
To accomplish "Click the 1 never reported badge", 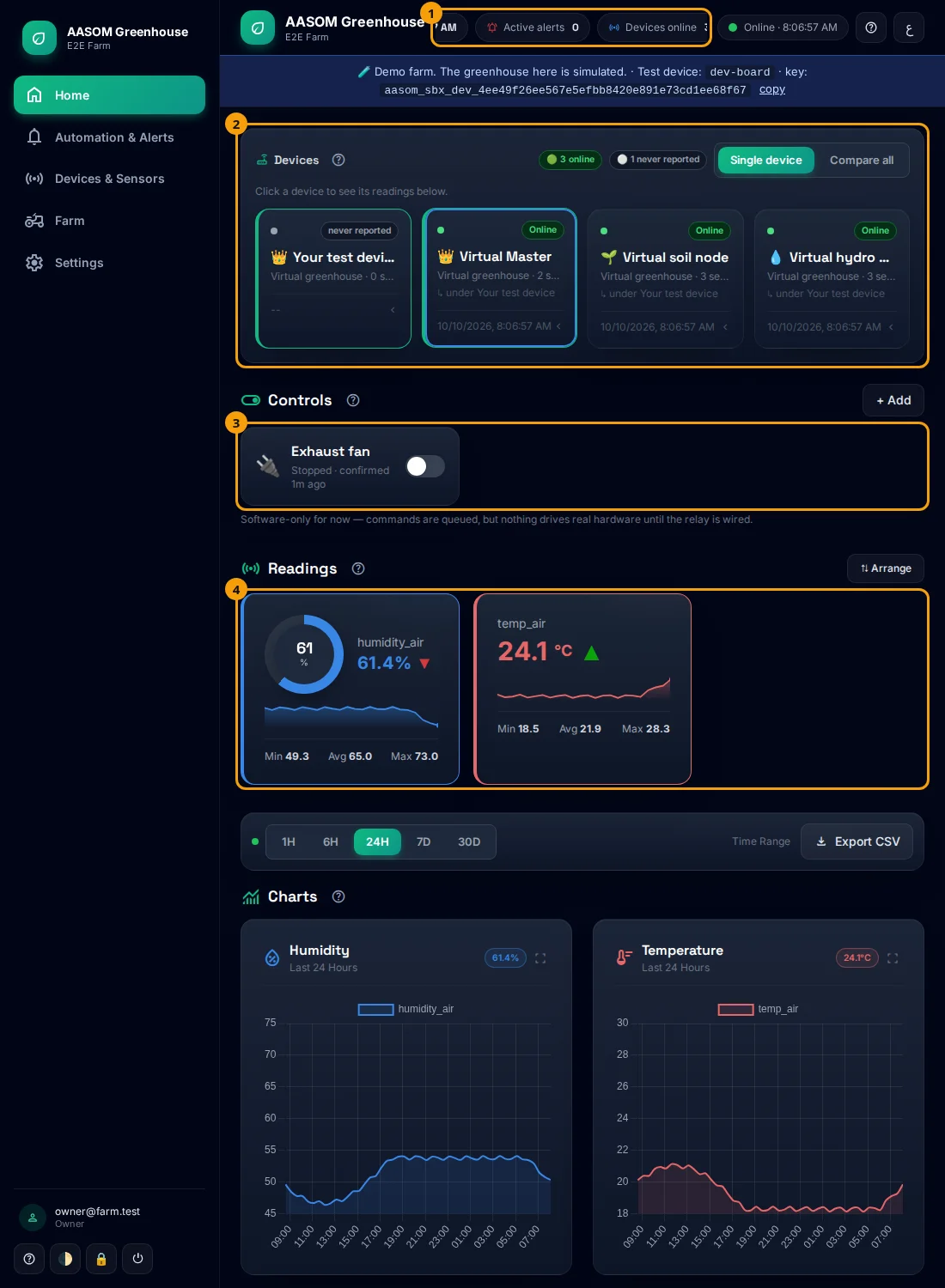I will 658,160.
